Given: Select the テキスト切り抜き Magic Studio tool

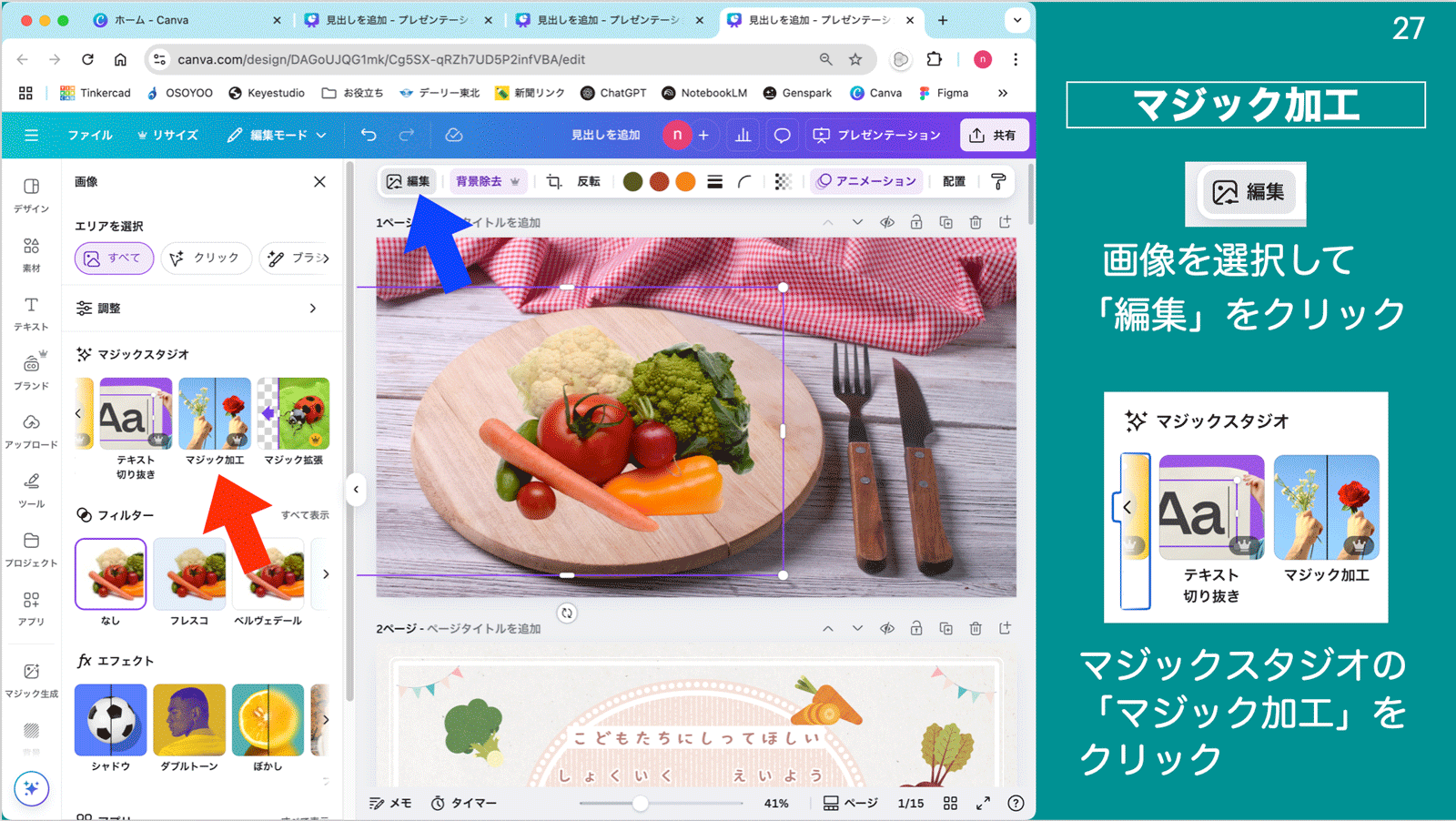Looking at the screenshot, I should (x=135, y=414).
